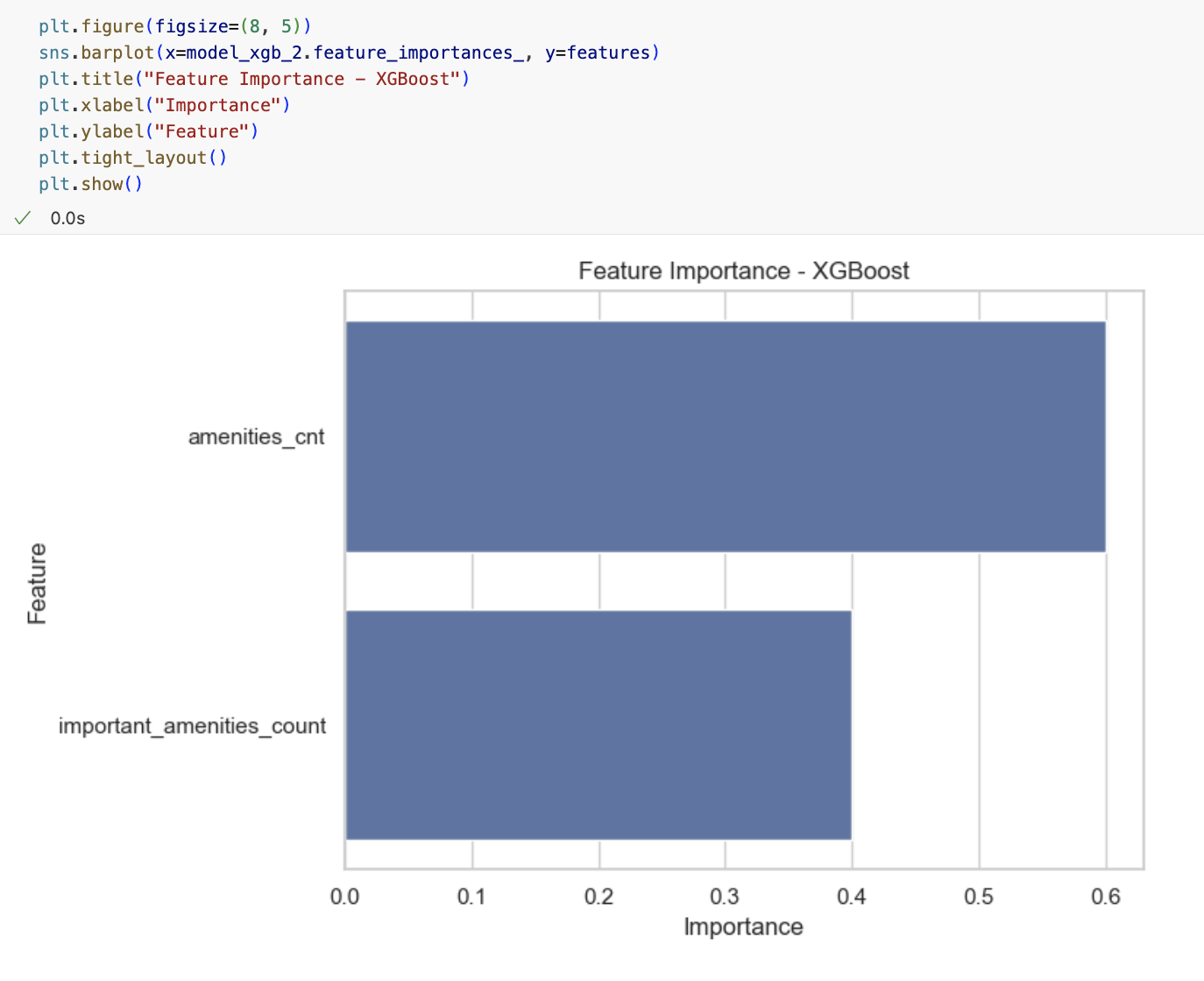
Task: Click the 0.0 x-axis tick label
Action: (x=345, y=897)
